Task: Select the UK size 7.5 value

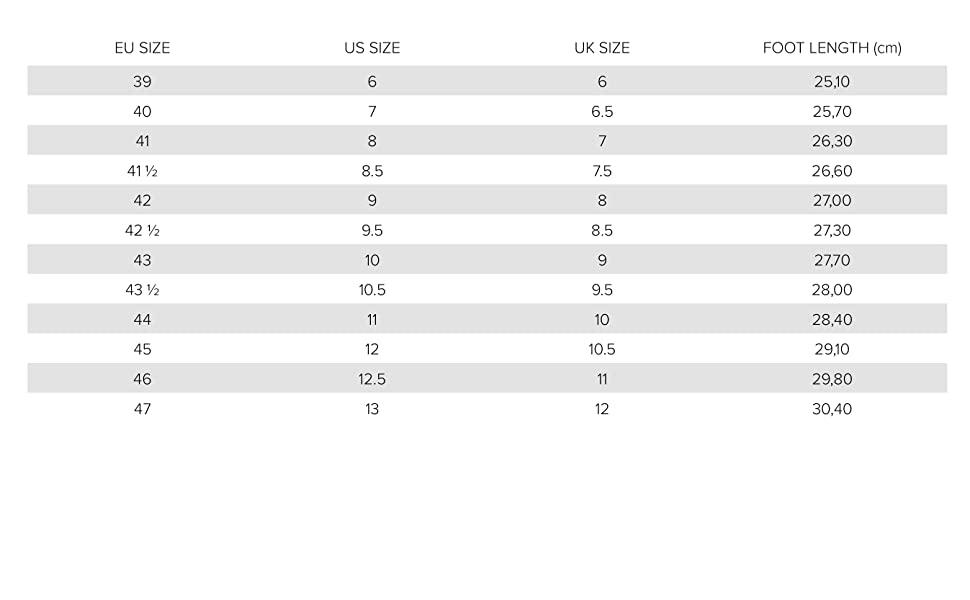Action: pos(601,171)
